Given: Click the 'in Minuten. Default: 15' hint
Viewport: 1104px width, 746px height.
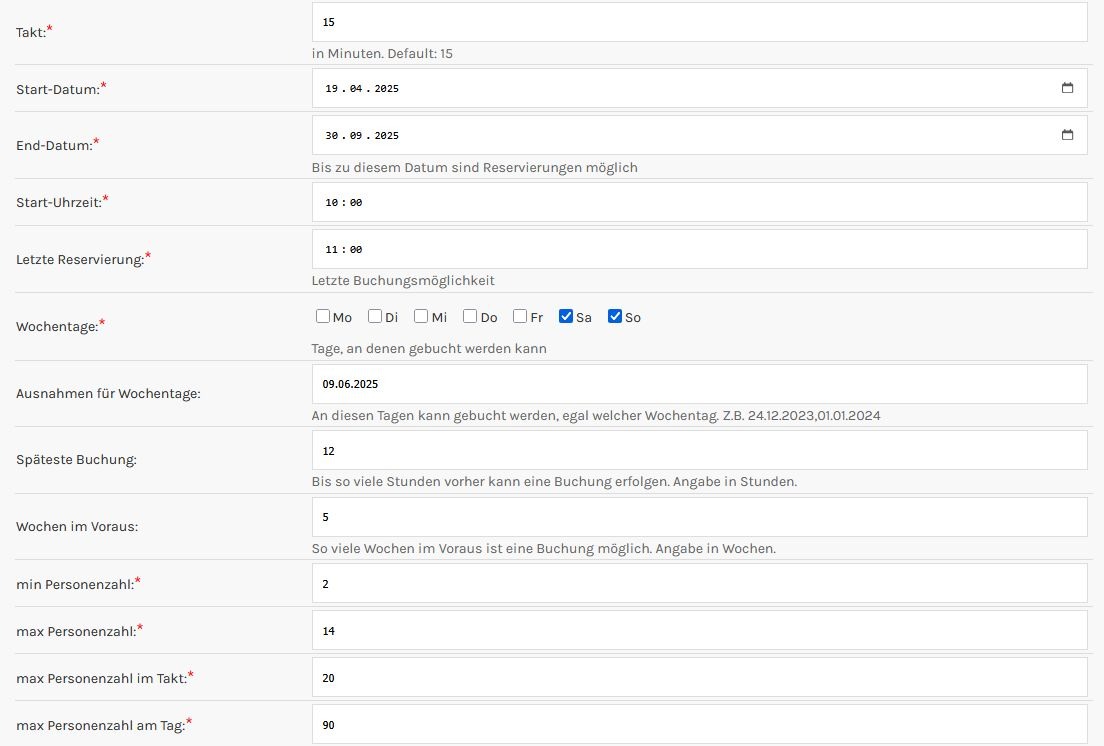Looking at the screenshot, I should pos(382,53).
